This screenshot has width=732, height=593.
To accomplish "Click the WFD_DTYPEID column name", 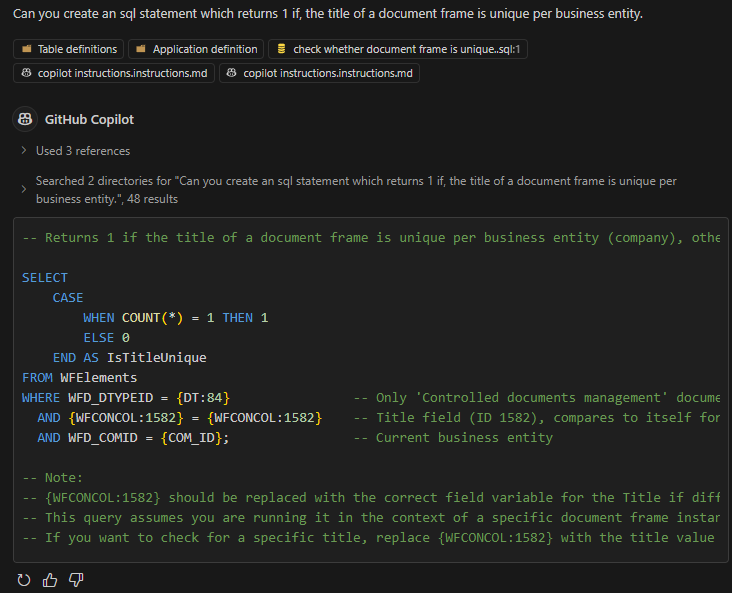I will (x=111, y=398).
